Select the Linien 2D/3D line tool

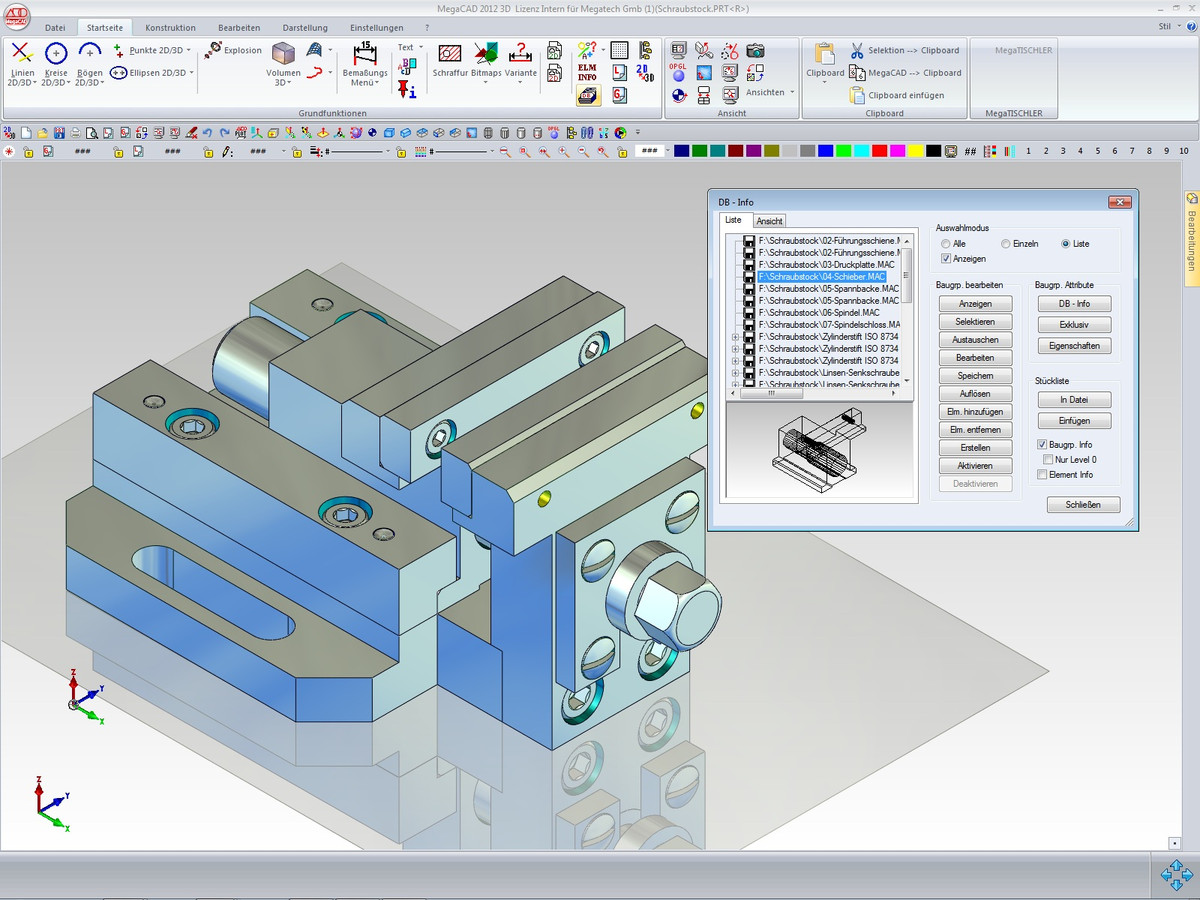(21, 64)
